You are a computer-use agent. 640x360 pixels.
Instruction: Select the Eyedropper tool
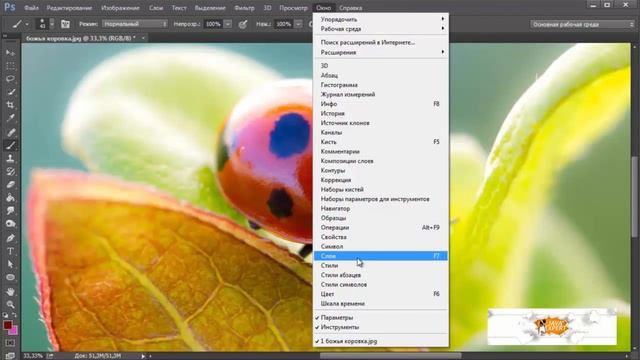10,118
